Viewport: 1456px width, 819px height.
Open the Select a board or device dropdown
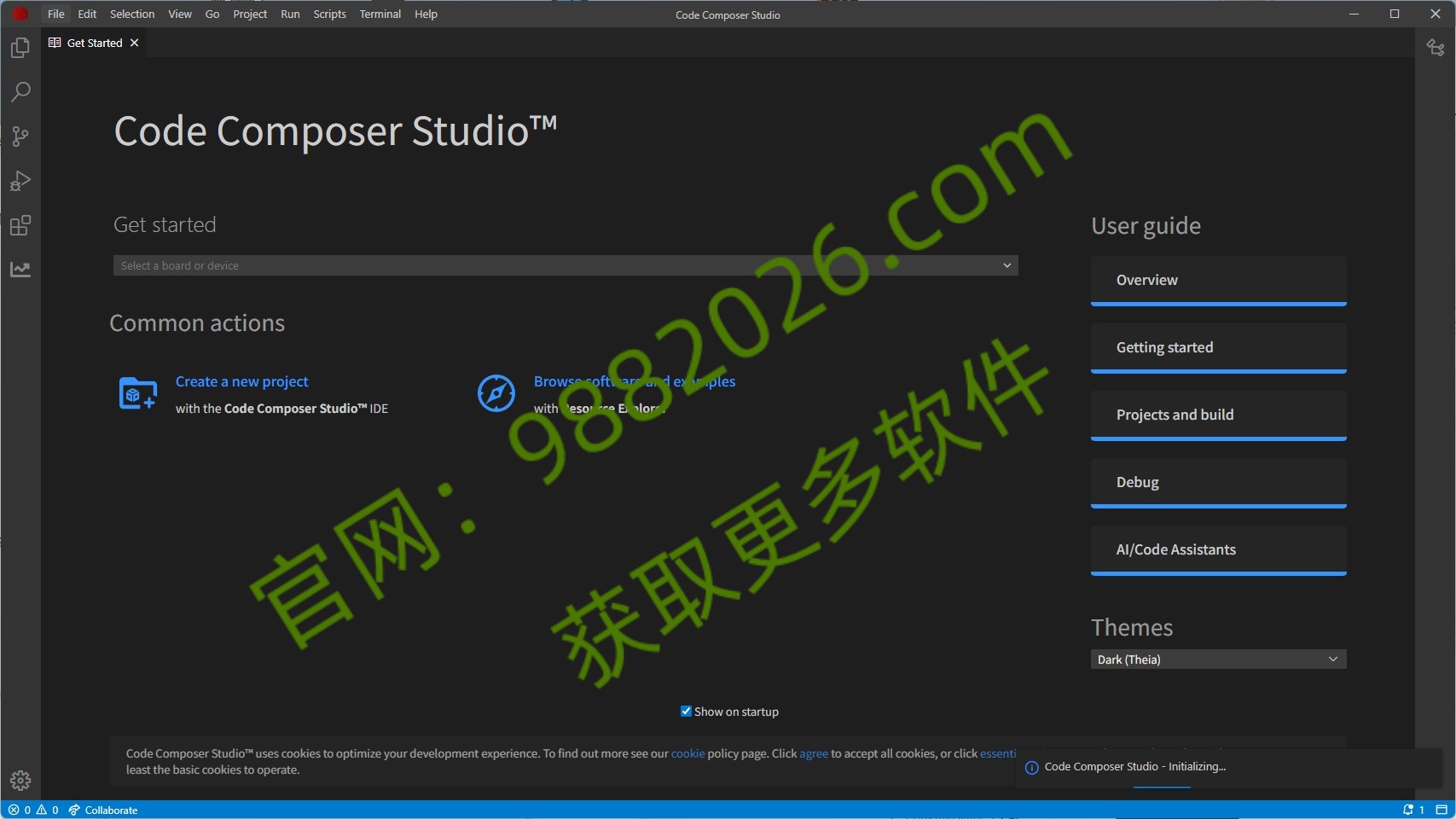tap(566, 265)
